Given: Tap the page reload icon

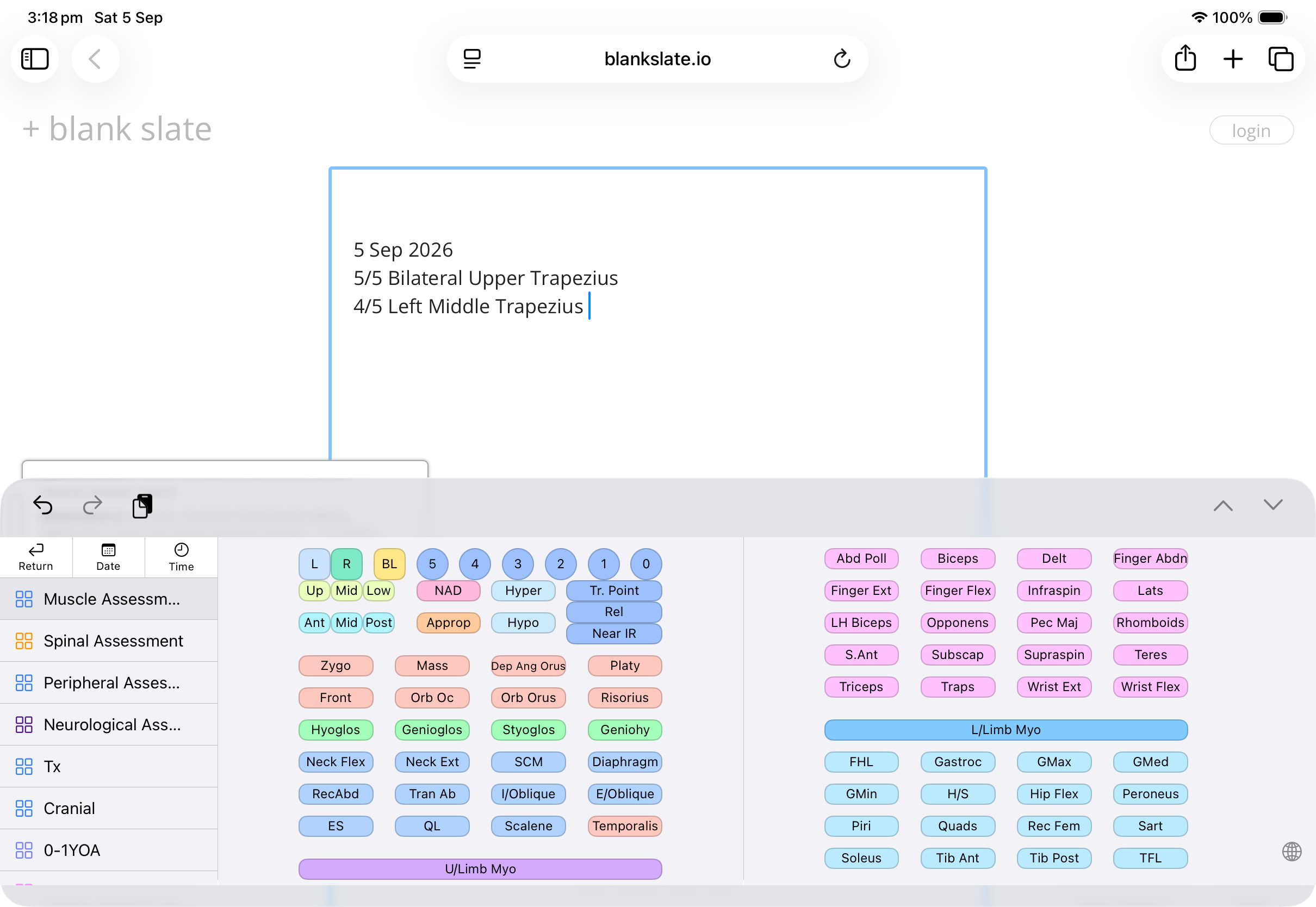Looking at the screenshot, I should (842, 59).
